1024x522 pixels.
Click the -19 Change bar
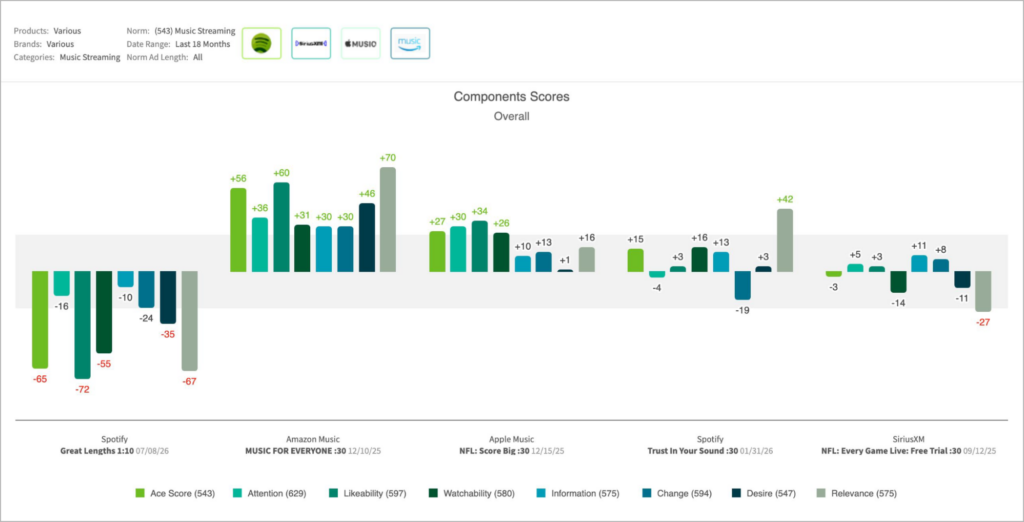click(742, 285)
